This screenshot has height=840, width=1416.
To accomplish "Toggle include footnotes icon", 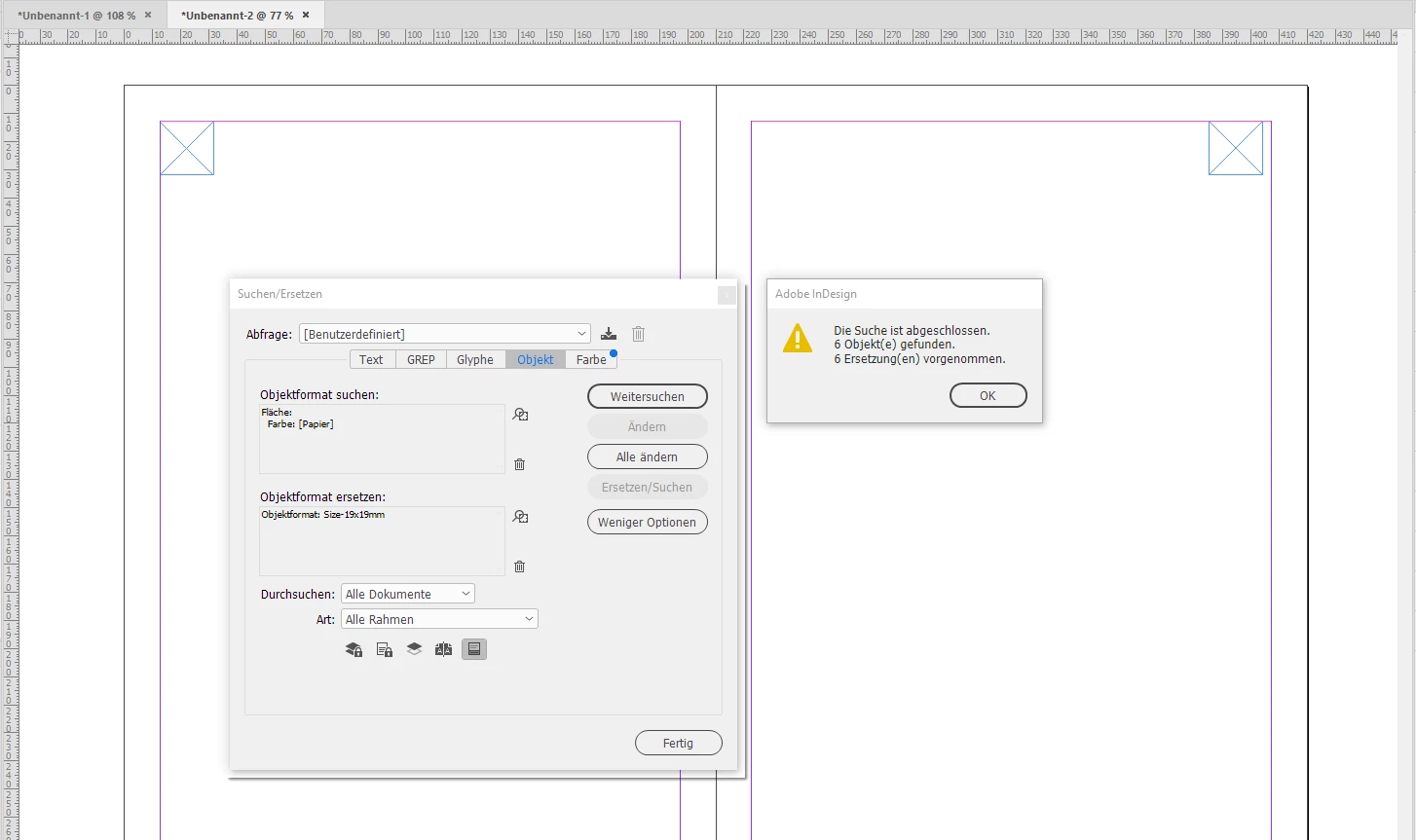I will (x=474, y=649).
